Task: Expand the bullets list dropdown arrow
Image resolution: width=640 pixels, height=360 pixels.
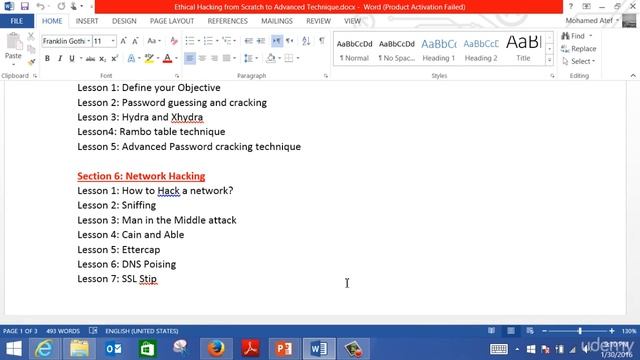Action: pos(199,41)
